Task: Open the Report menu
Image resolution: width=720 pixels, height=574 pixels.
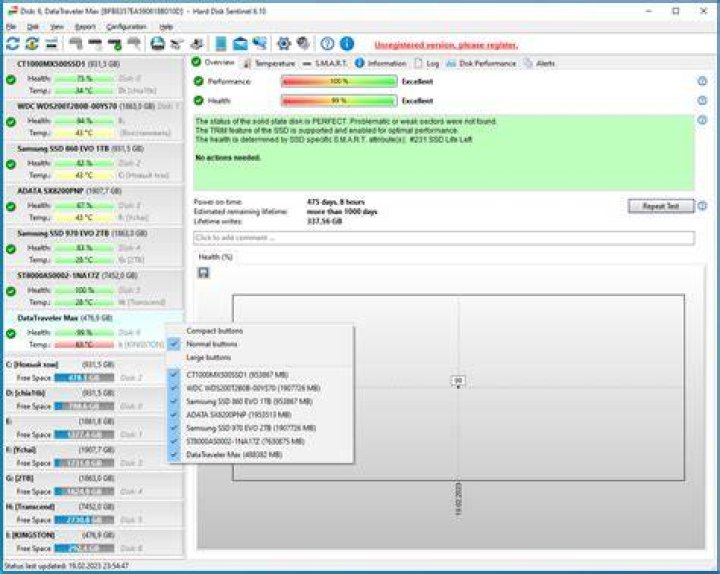Action: pyautogui.click(x=85, y=27)
